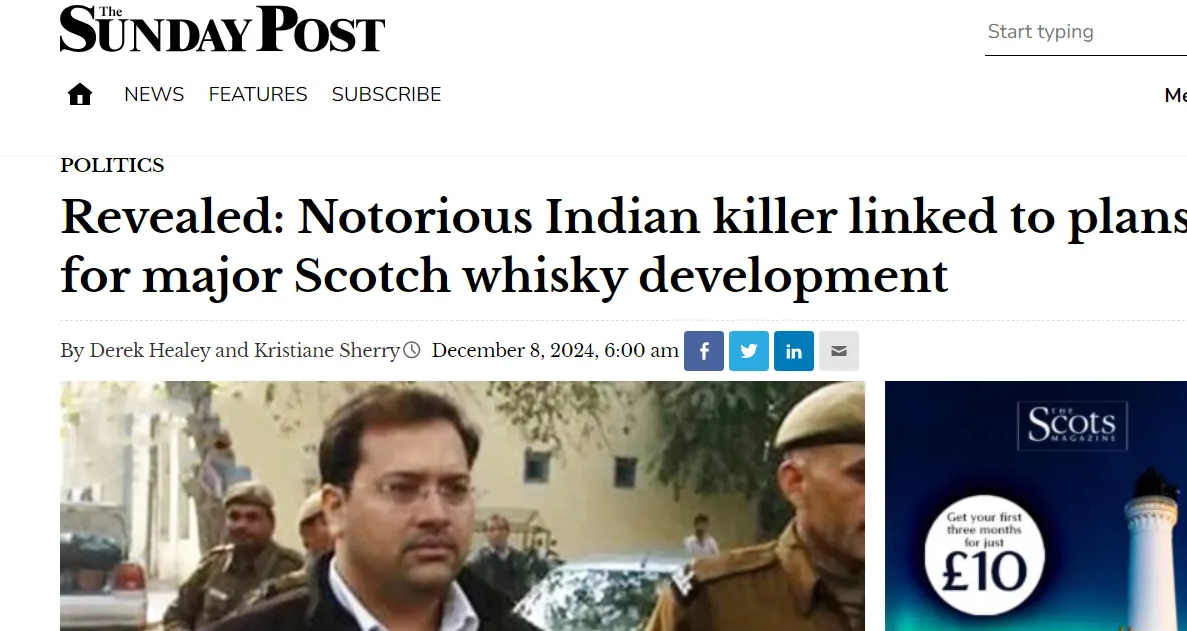Focus the 'Start typing' search field
Viewport: 1187px width, 631px height.
click(1086, 32)
